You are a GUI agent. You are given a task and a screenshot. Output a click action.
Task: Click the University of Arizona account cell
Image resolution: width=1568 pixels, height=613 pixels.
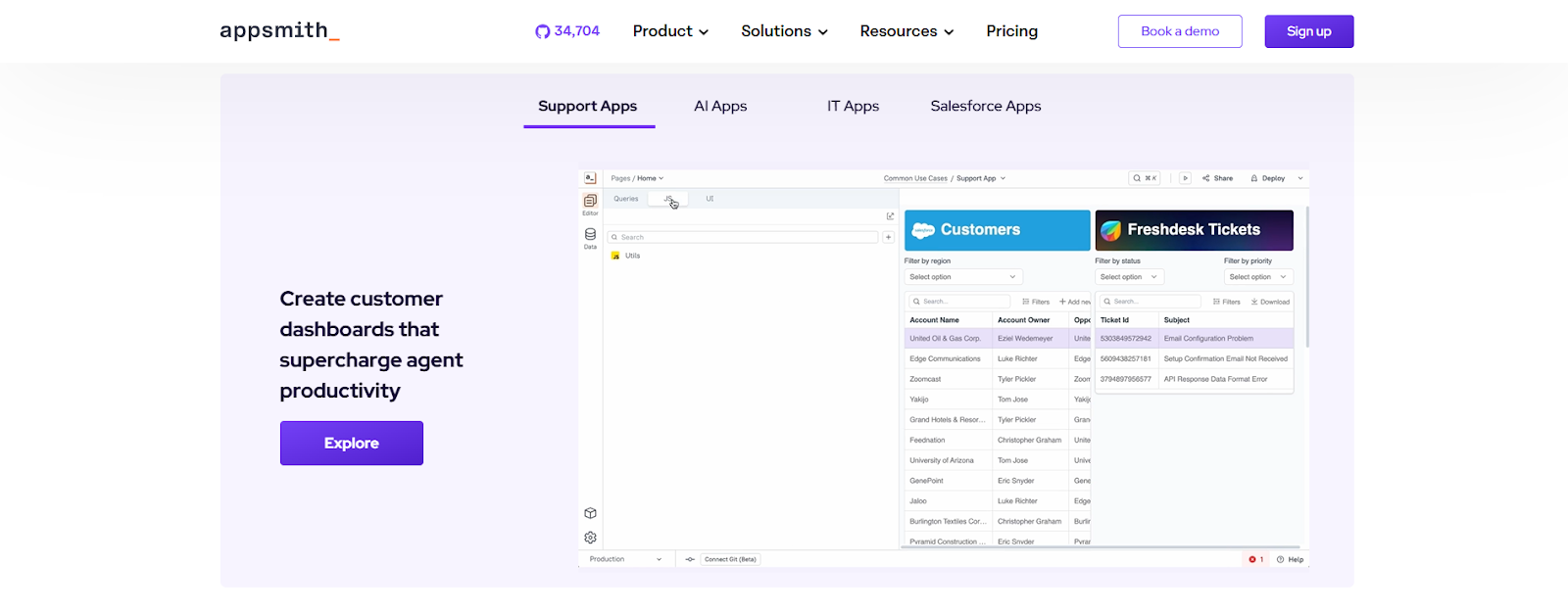(x=942, y=460)
